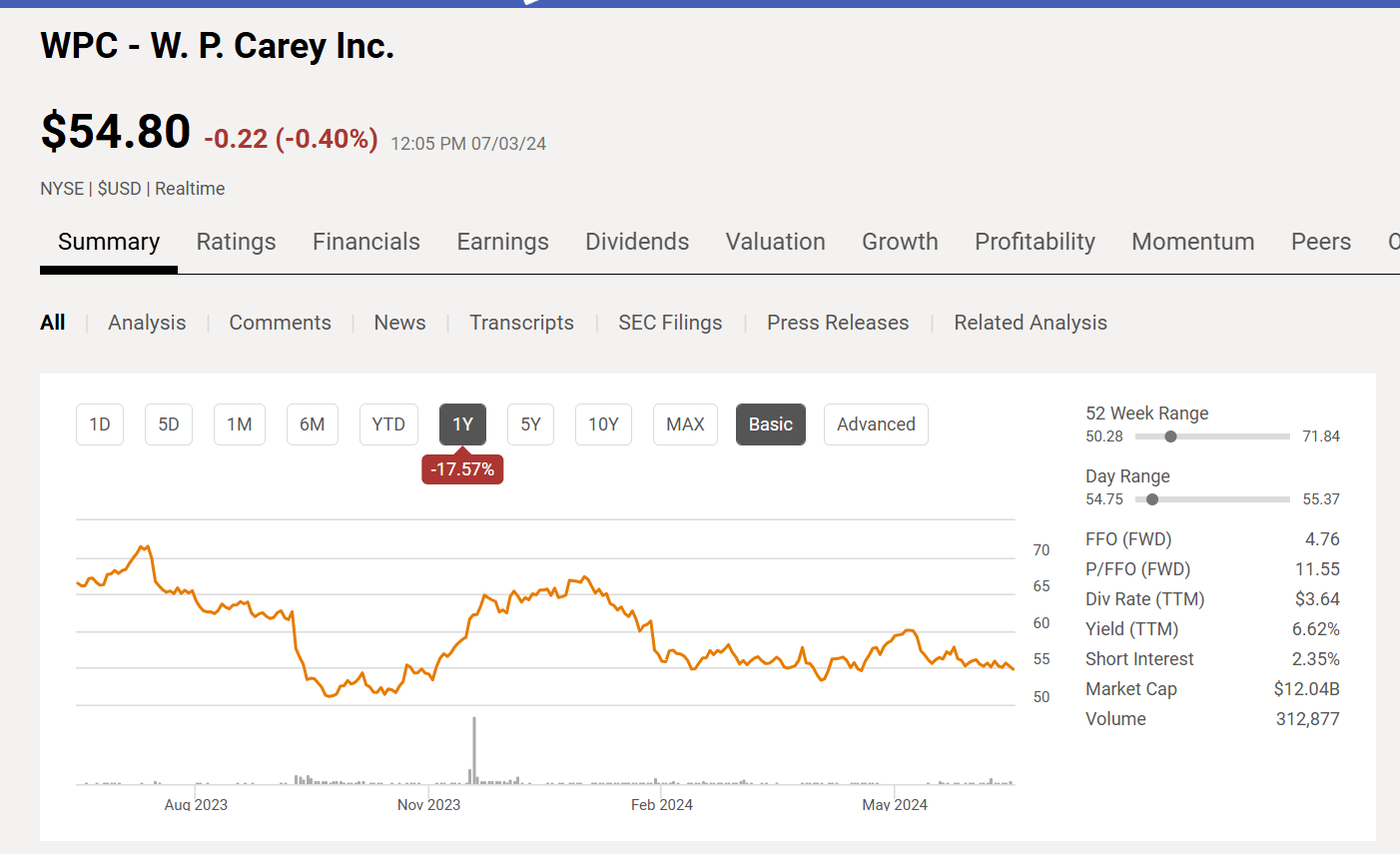Click the -0.22 (-0.40%) change text

(x=291, y=139)
